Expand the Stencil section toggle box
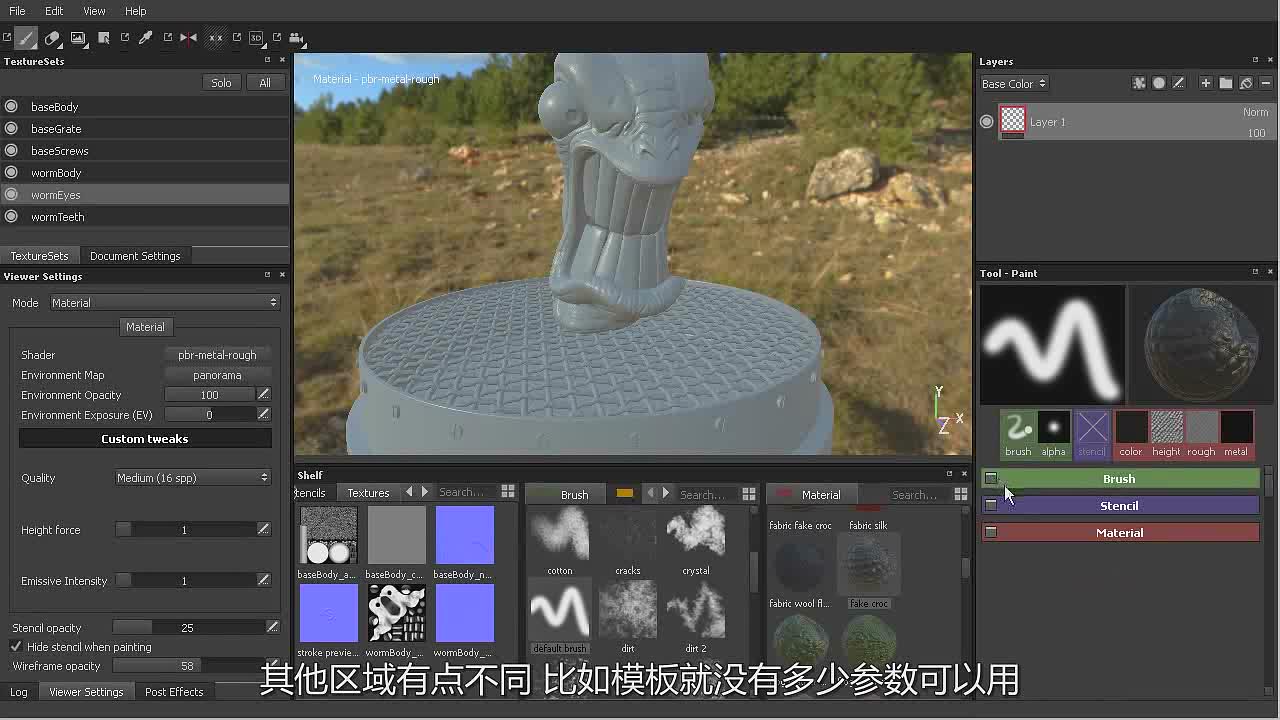This screenshot has width=1280, height=720. coord(991,506)
